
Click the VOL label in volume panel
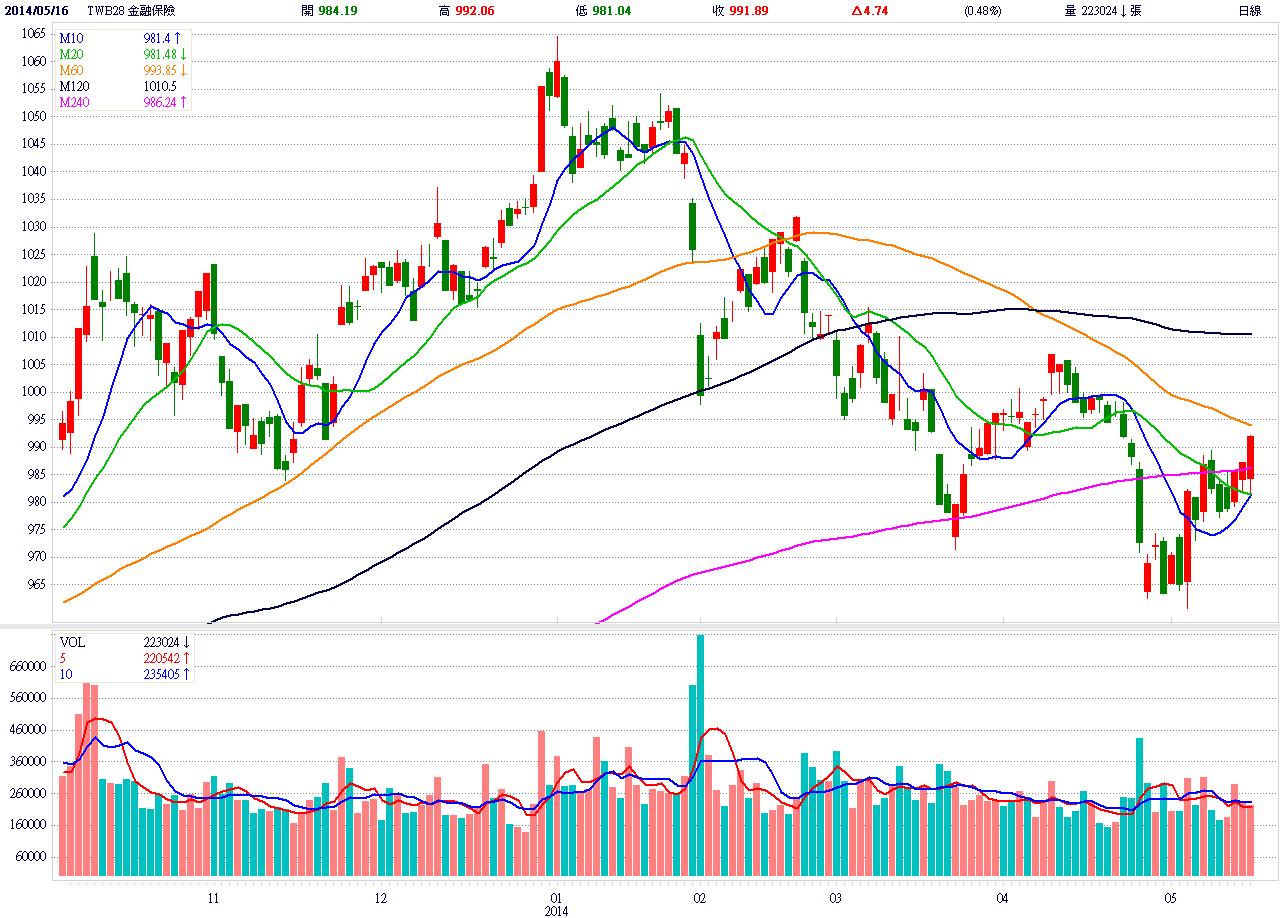pyautogui.click(x=73, y=642)
